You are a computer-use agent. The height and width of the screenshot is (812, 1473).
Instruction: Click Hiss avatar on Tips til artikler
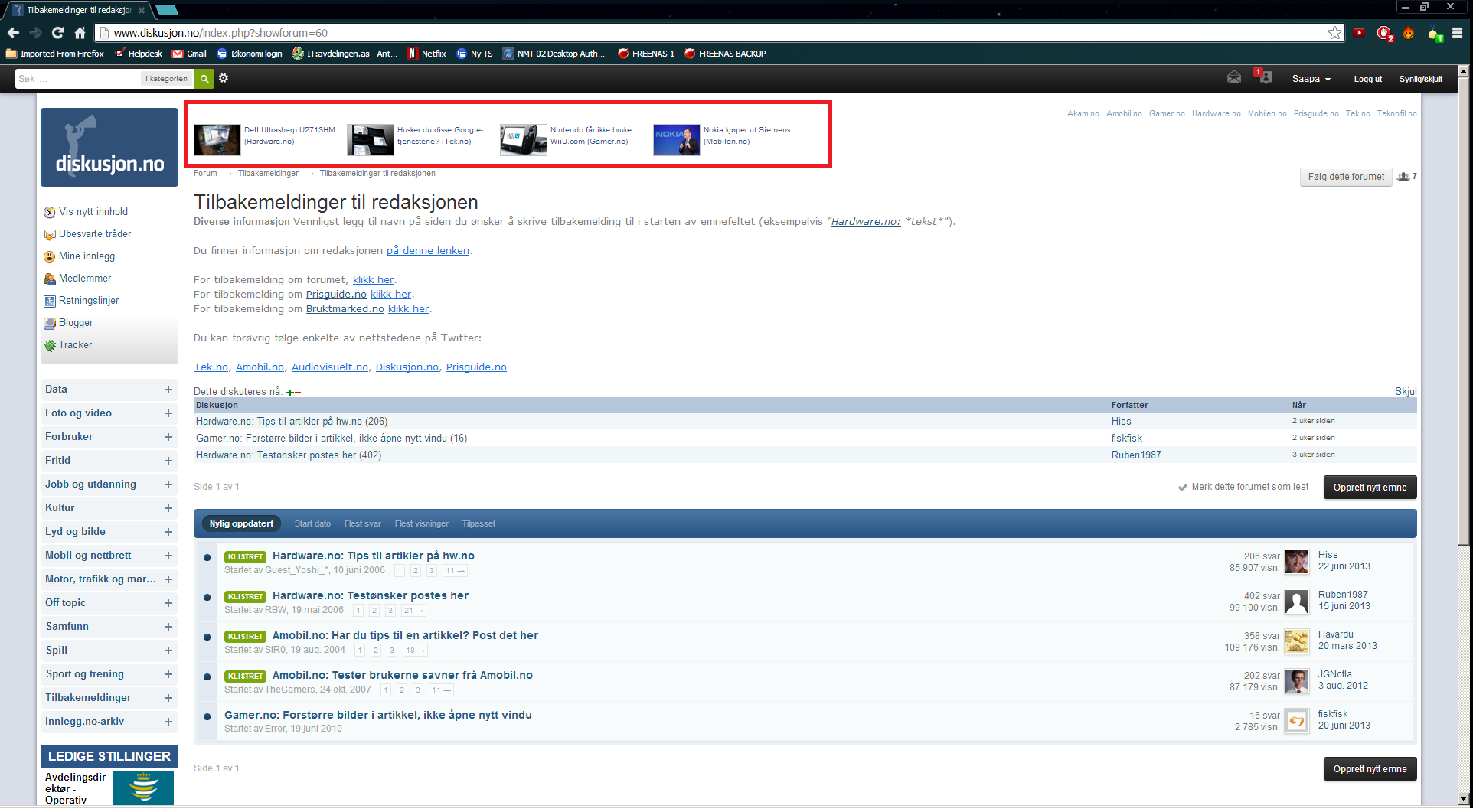click(x=1297, y=562)
